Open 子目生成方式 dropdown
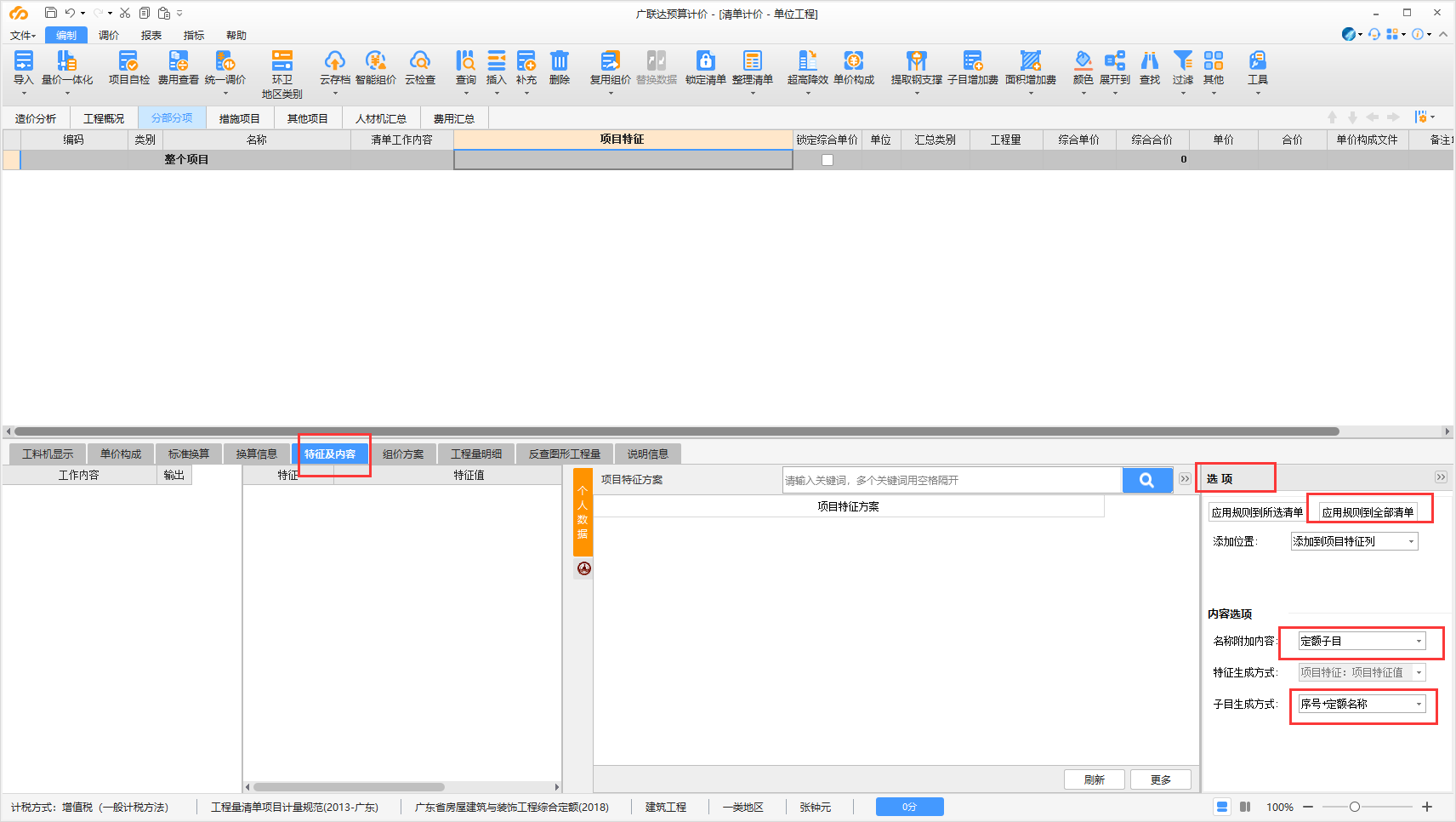Screen dimensions: 1456x822 1362,704
